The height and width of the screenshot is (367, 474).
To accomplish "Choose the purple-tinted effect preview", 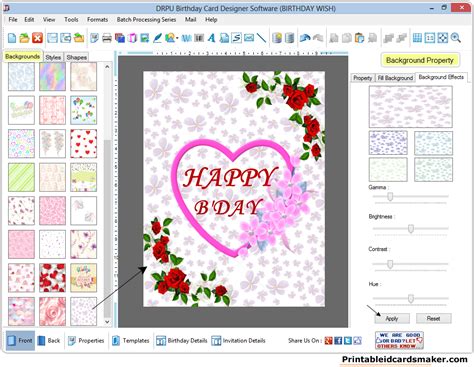I will (388, 143).
